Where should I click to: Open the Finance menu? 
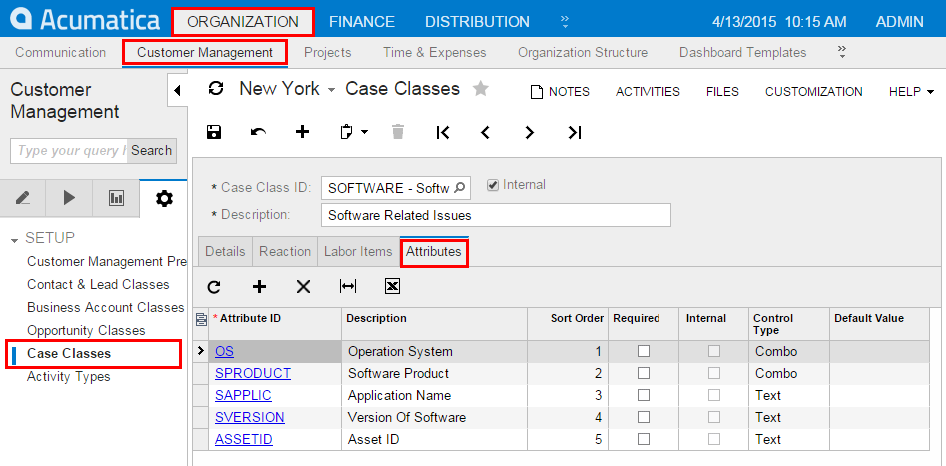tap(361, 21)
